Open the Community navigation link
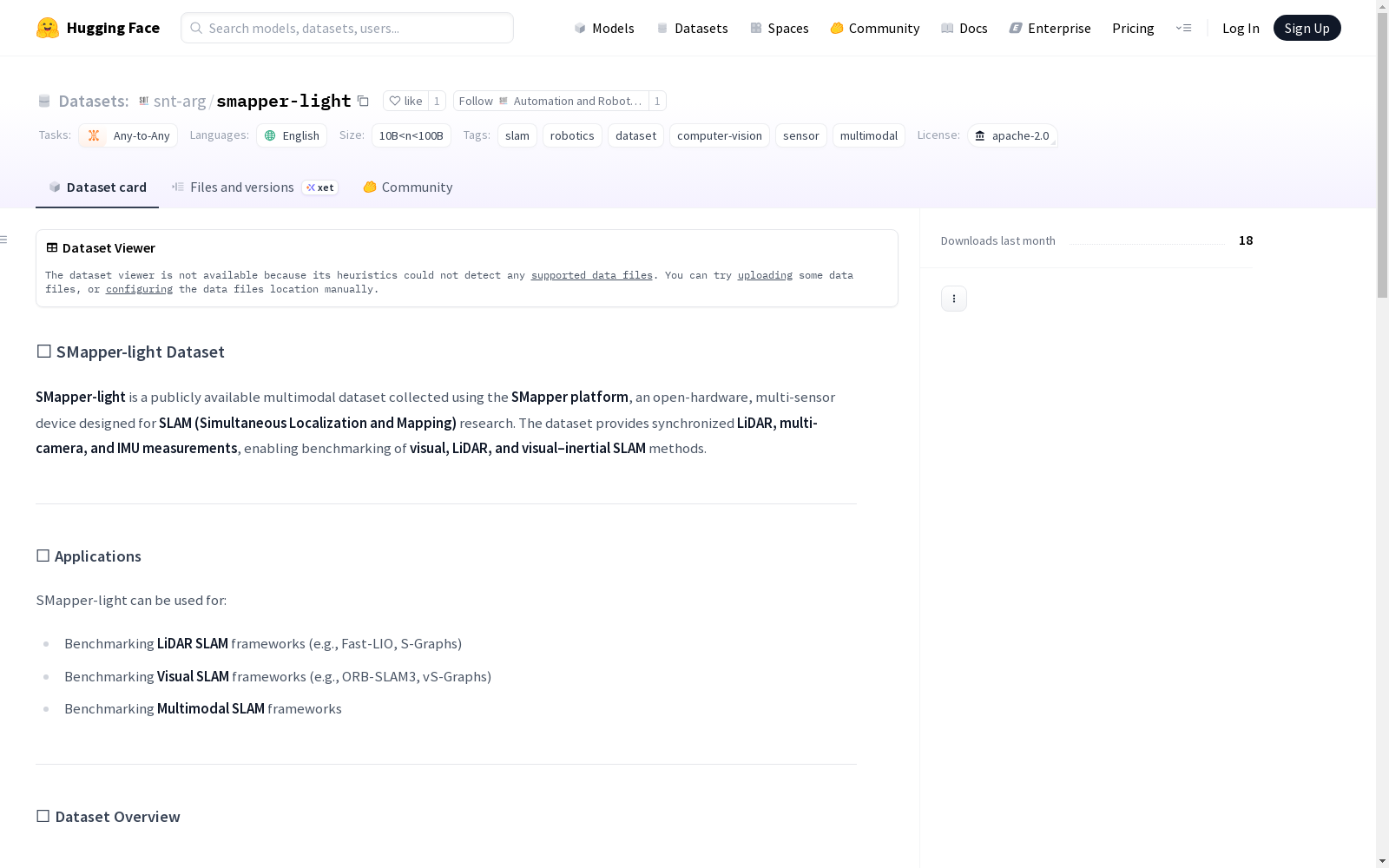 click(x=875, y=28)
